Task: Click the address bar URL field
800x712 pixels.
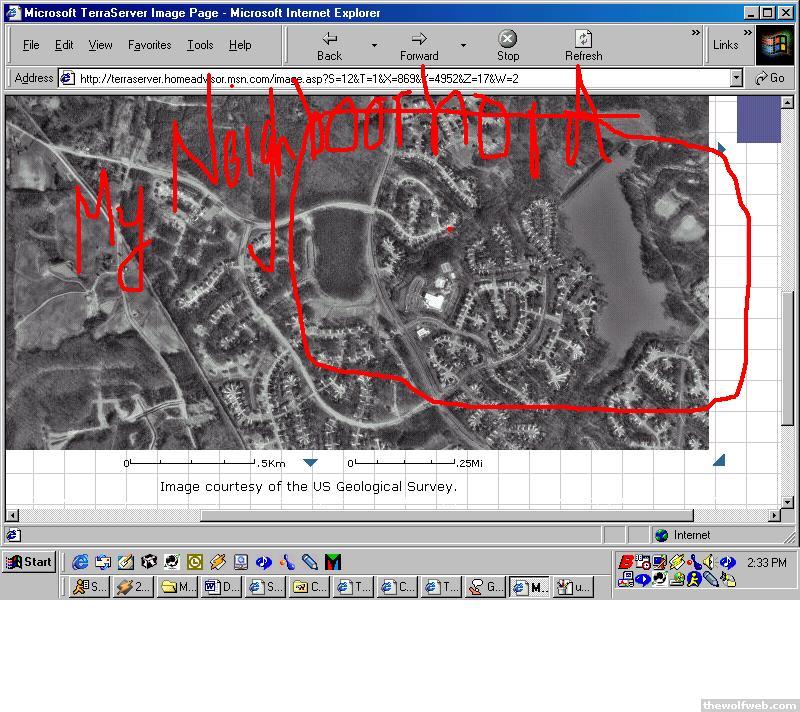Action: pos(400,78)
